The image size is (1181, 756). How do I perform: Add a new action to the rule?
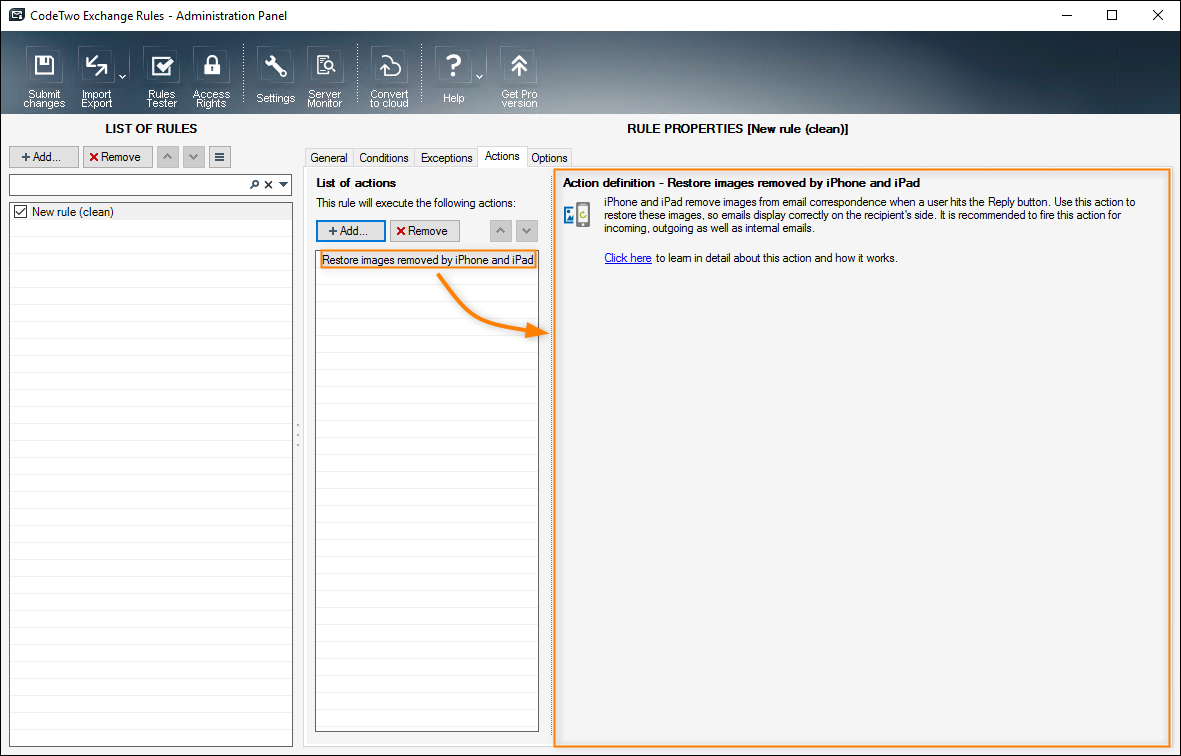351,230
